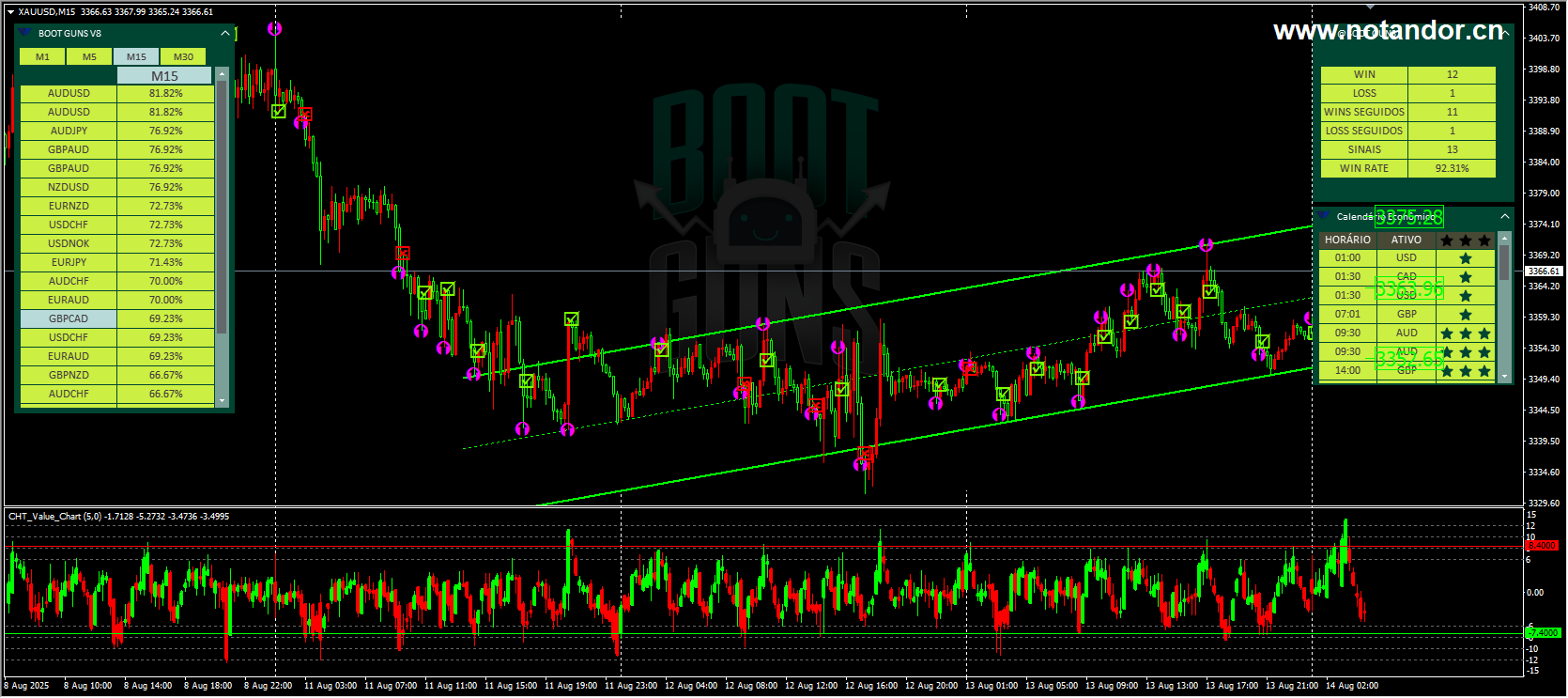Click the pairs list scroll-down arrow
This screenshot has width=1568, height=698.
(x=222, y=400)
